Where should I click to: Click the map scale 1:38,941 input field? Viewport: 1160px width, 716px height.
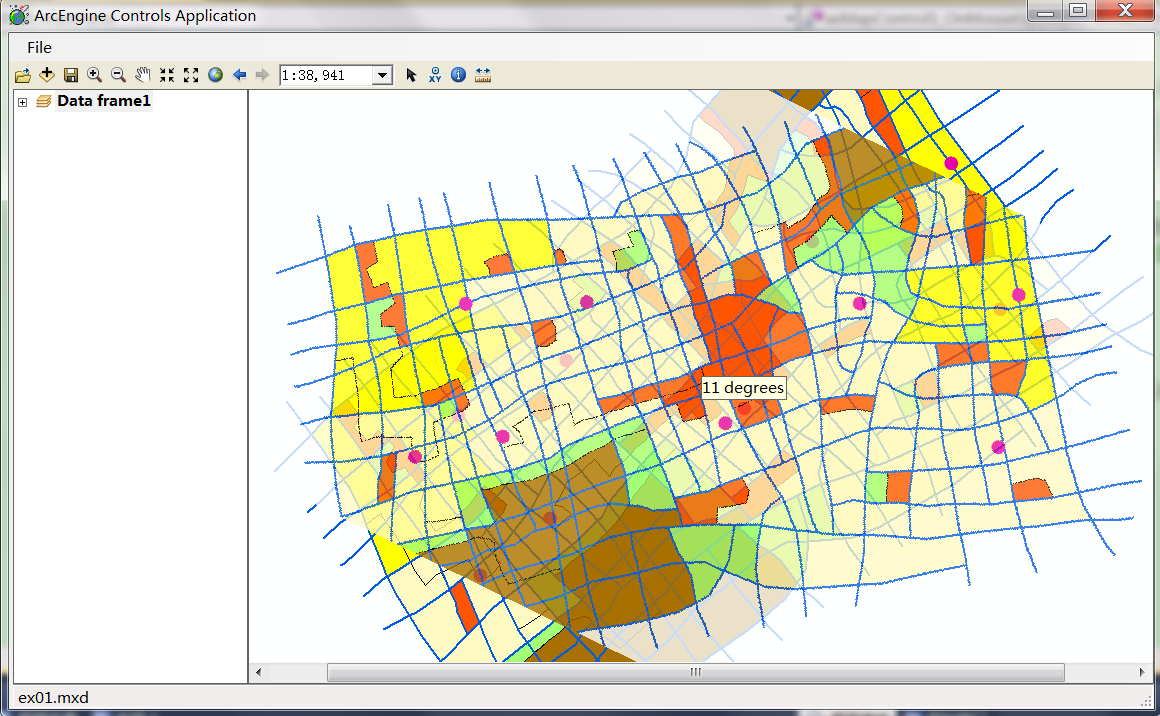pyautogui.click(x=326, y=75)
